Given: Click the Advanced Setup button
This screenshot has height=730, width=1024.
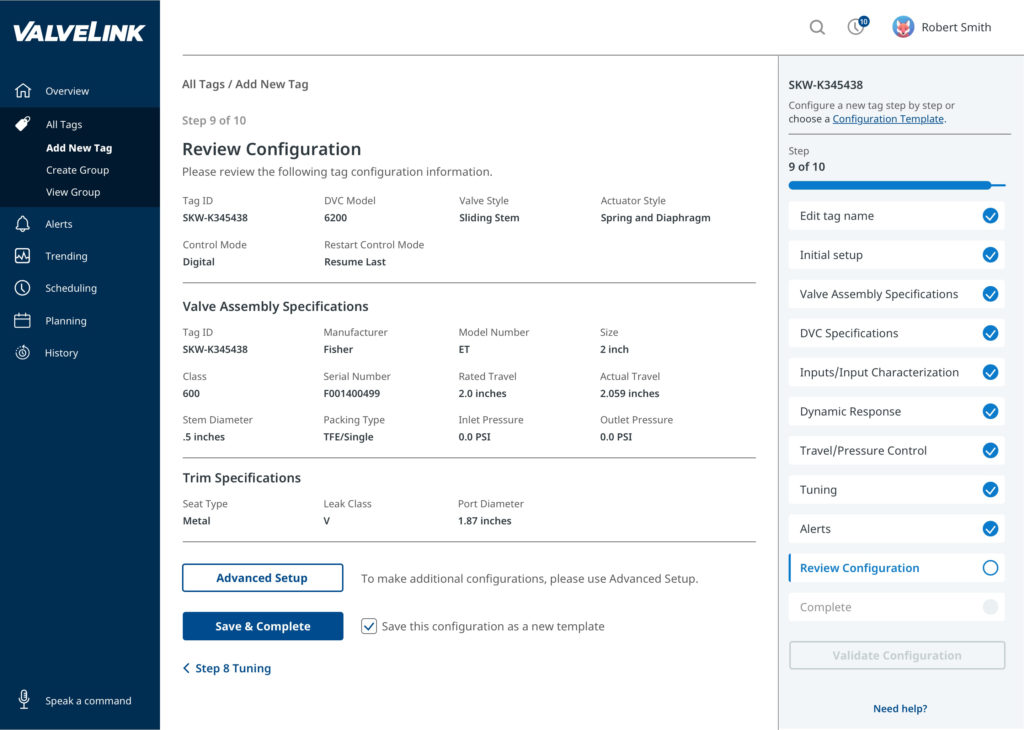Looking at the screenshot, I should click(x=262, y=578).
